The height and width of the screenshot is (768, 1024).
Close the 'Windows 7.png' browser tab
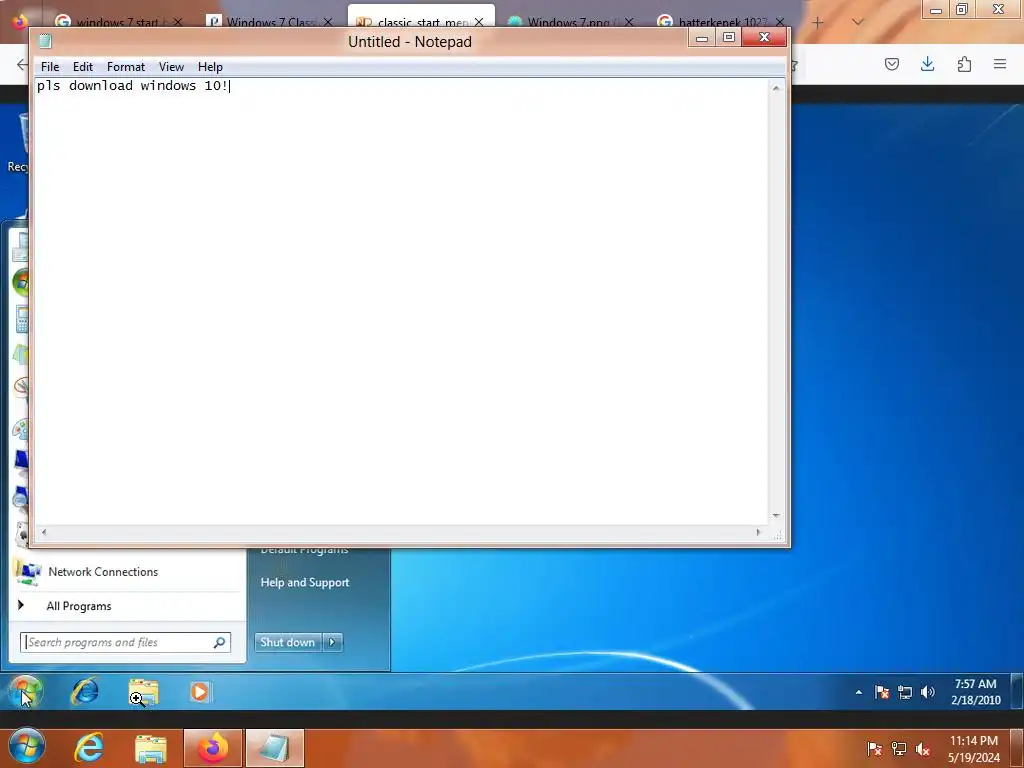click(629, 22)
